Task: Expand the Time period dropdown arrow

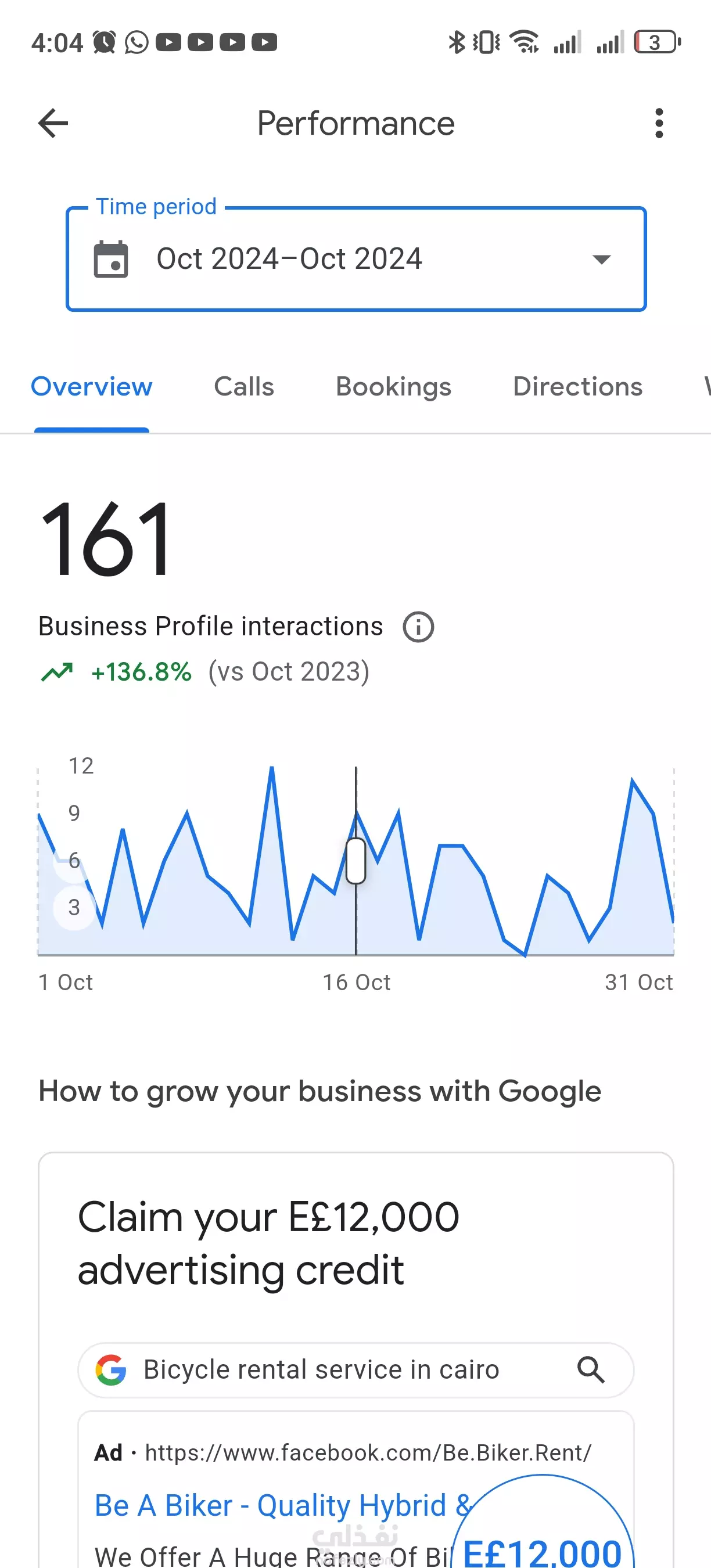Action: point(601,260)
